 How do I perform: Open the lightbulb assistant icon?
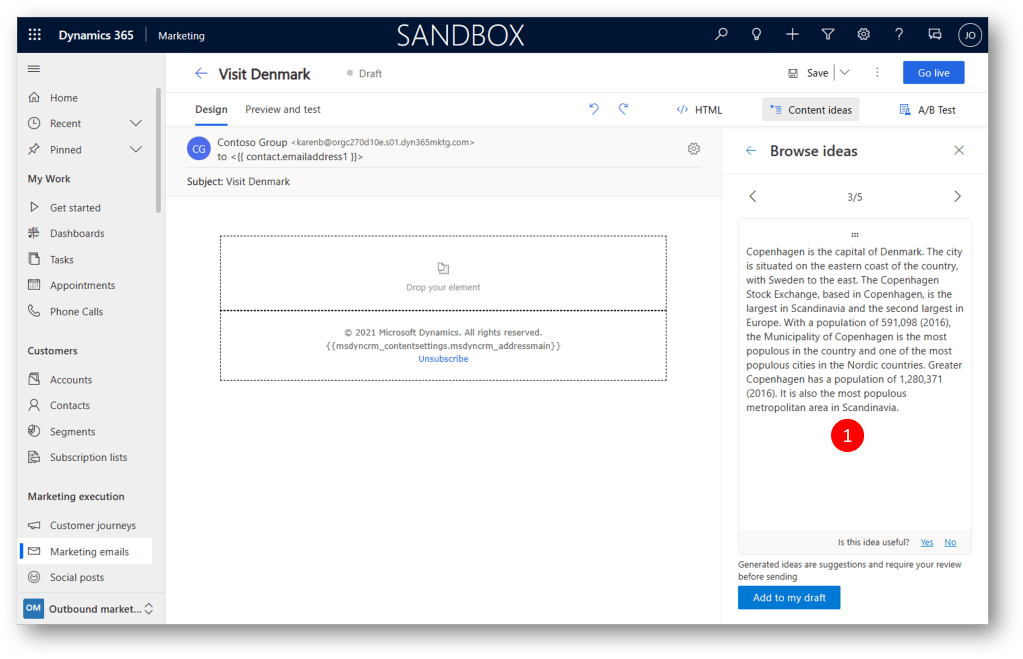[757, 35]
